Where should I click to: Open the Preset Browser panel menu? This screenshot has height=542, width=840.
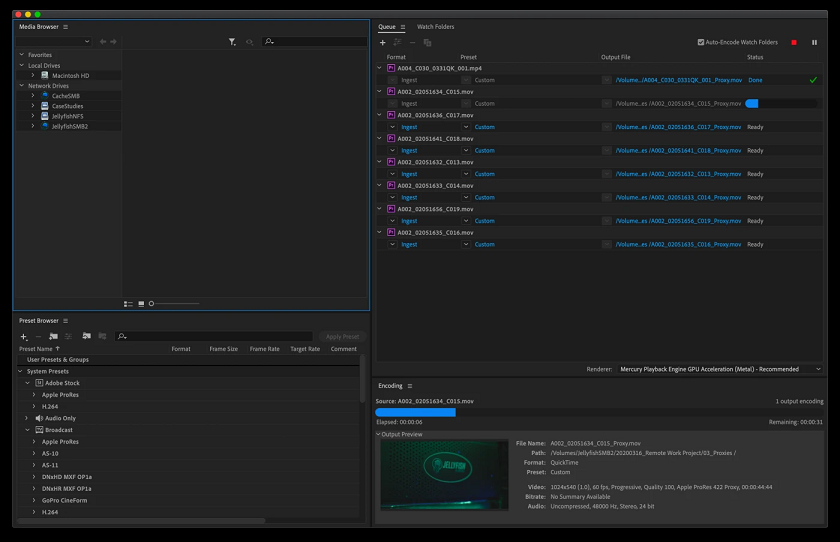tap(66, 321)
